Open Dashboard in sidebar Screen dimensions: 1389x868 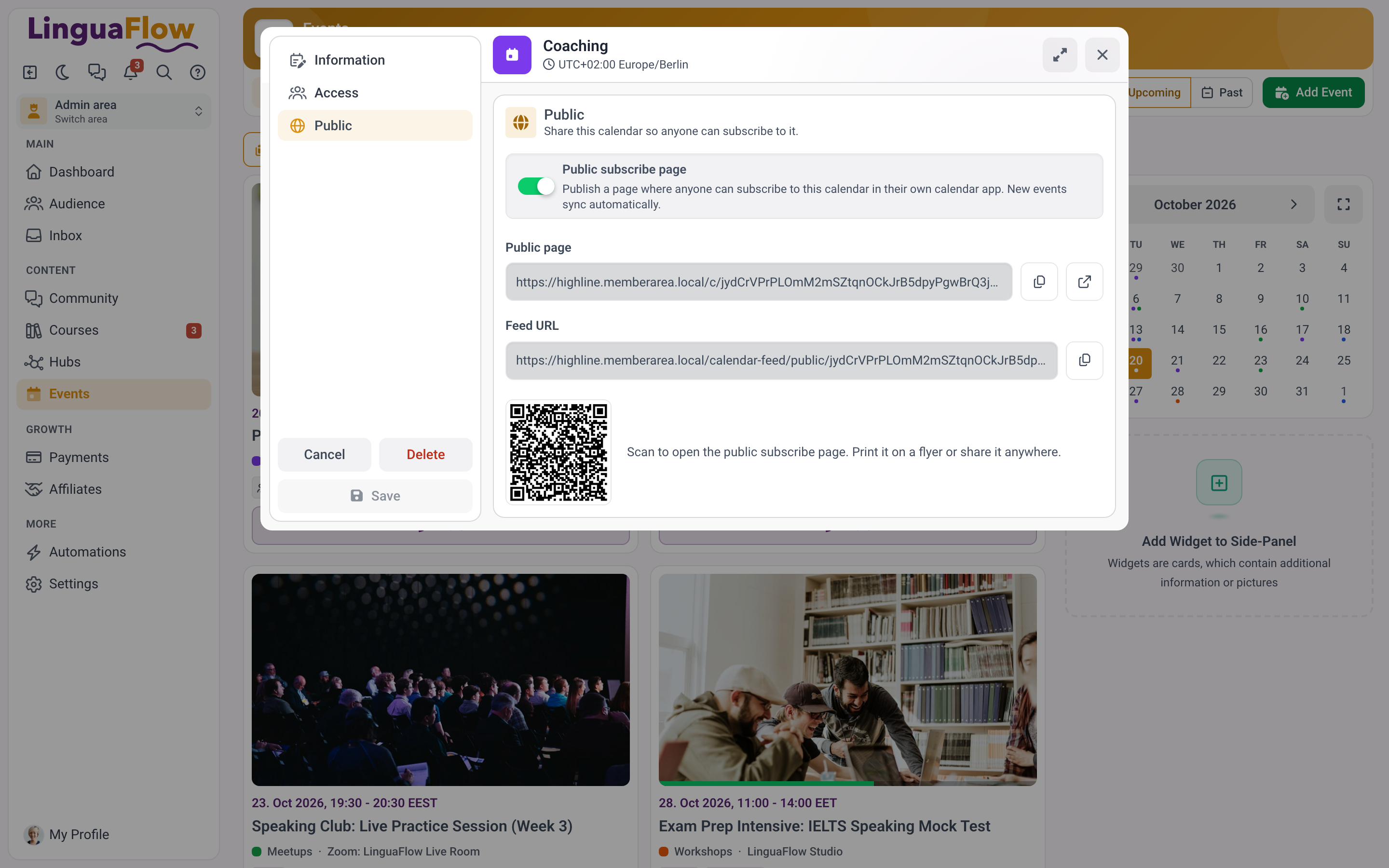[114, 172]
